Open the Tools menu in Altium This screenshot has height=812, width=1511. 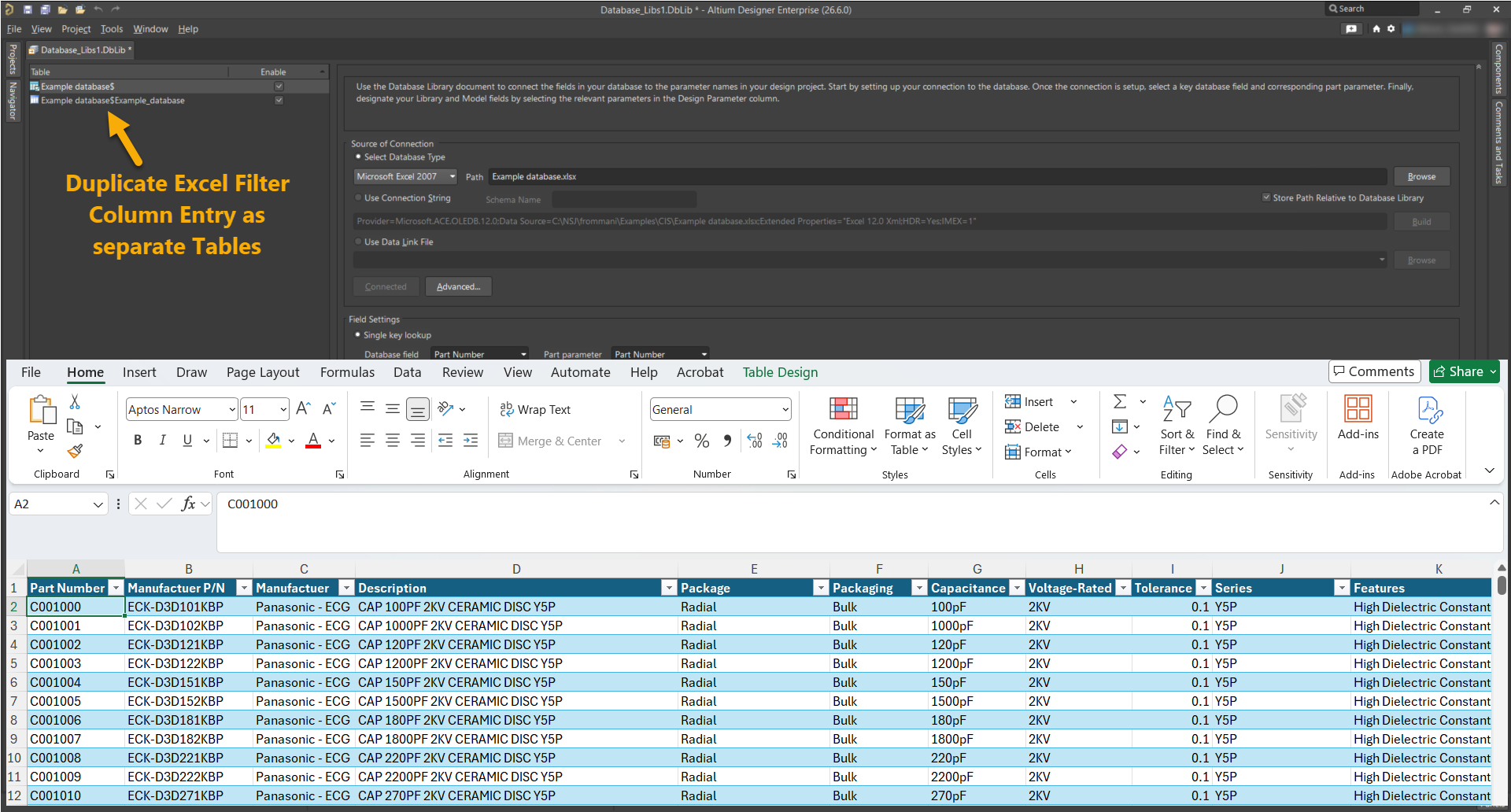(112, 29)
